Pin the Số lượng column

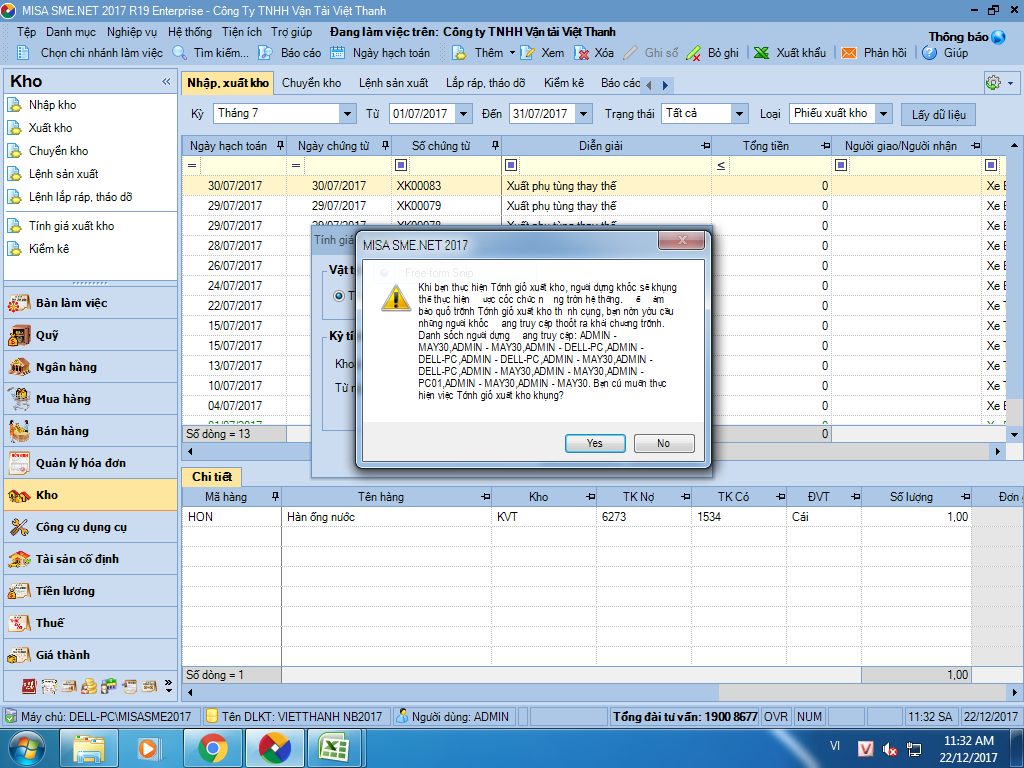965,497
